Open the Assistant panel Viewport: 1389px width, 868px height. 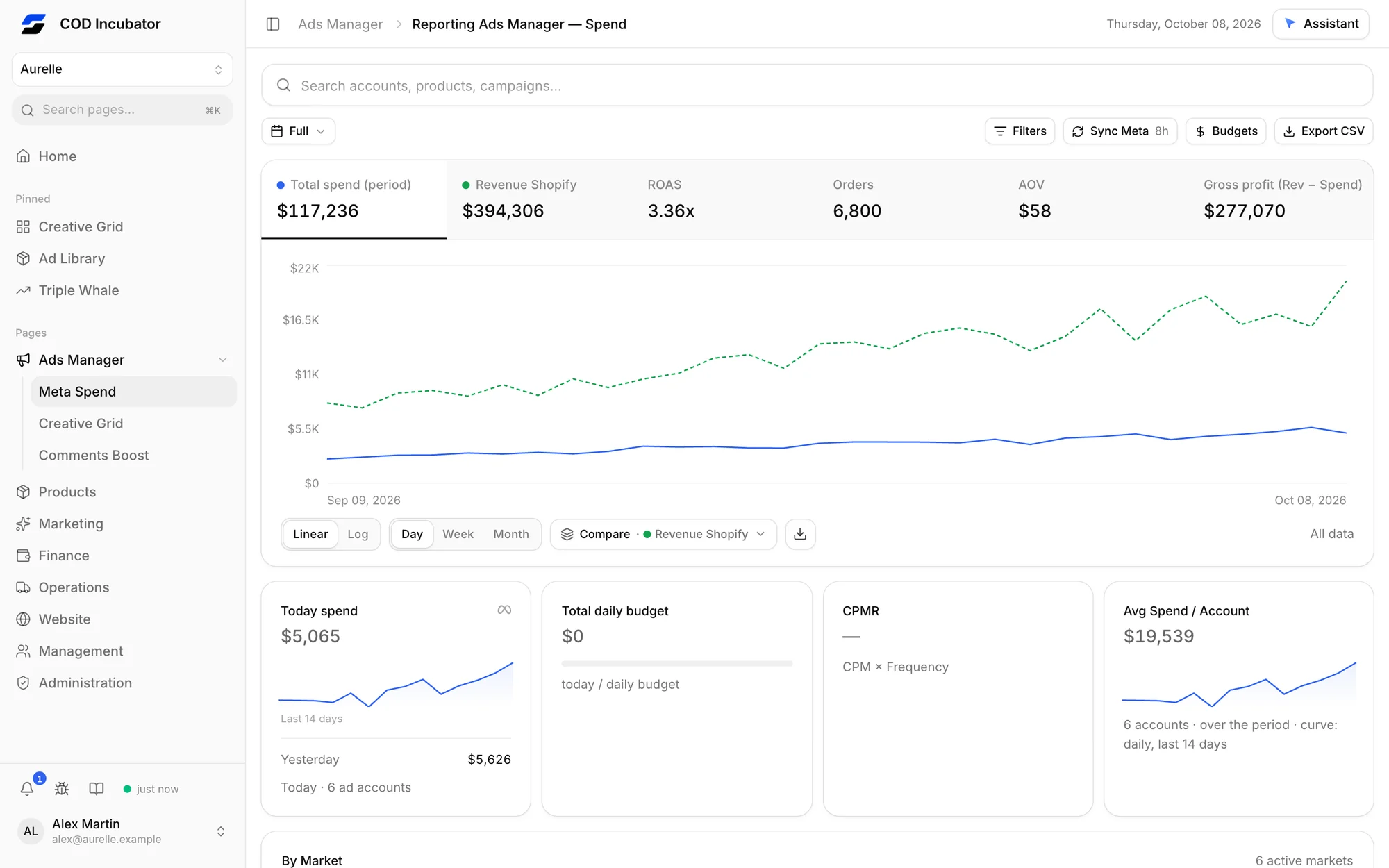click(x=1320, y=24)
